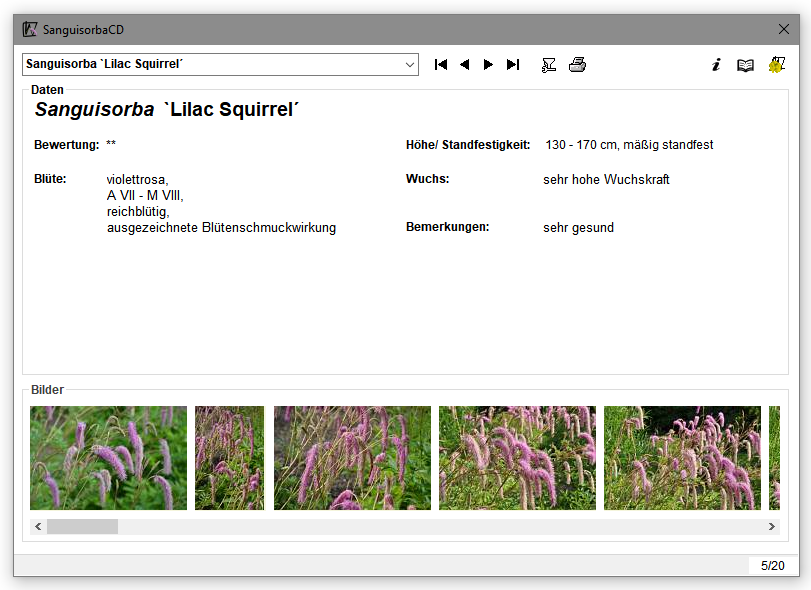
Task: Open the fifth flower thumbnail
Action: point(682,458)
